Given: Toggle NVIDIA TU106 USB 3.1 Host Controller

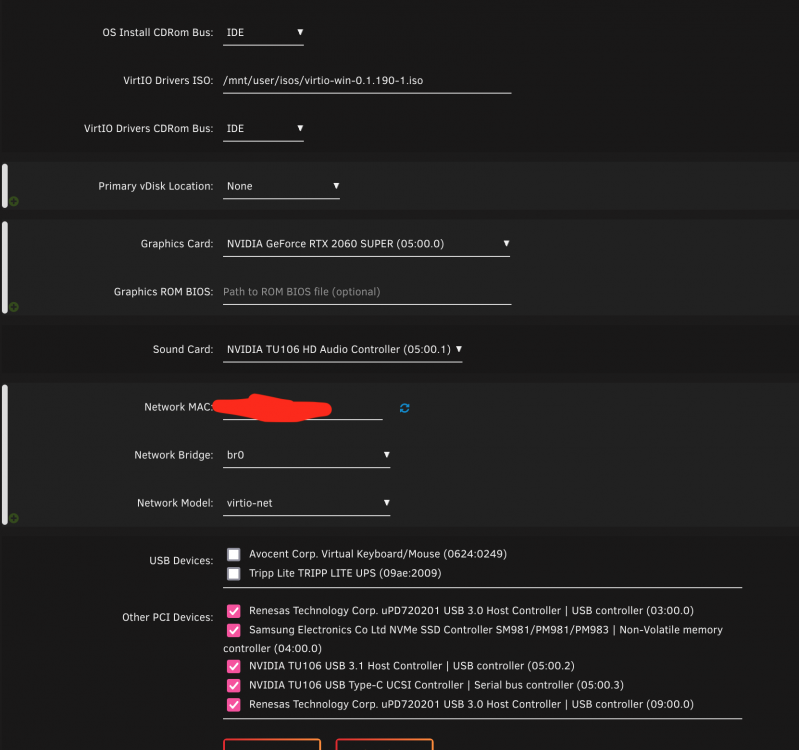Looking at the screenshot, I should (234, 666).
